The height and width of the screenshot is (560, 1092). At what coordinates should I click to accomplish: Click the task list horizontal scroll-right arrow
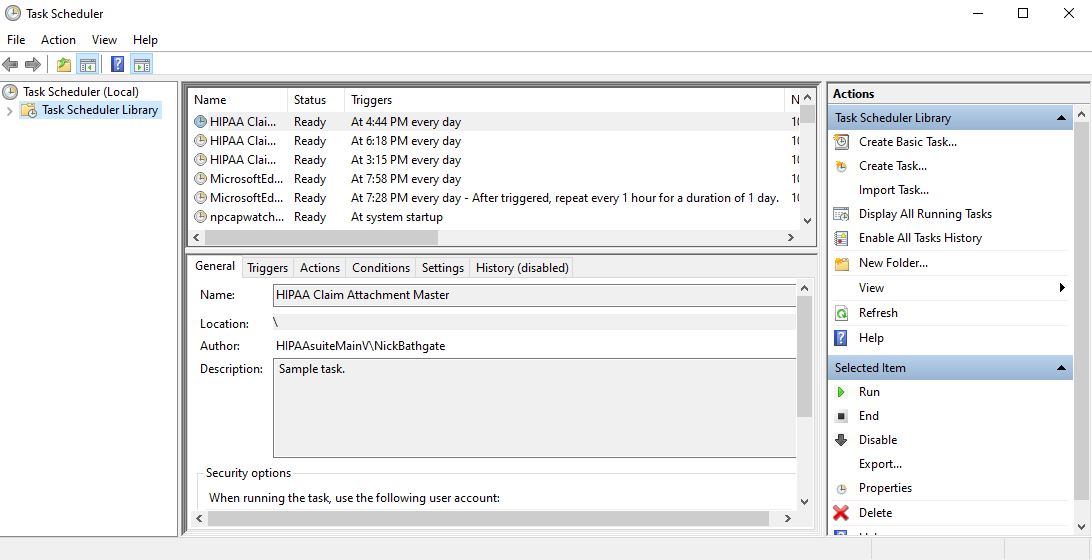[x=790, y=238]
